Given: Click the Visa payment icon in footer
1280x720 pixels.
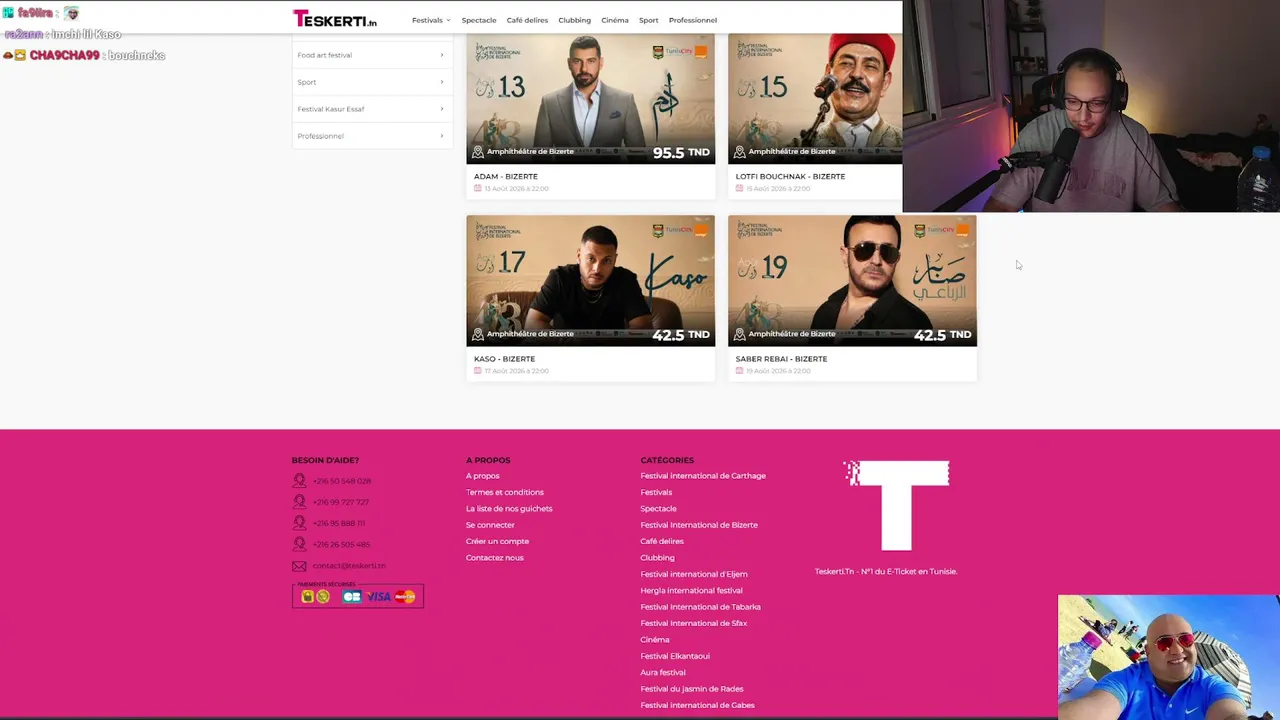Looking at the screenshot, I should 378,597.
